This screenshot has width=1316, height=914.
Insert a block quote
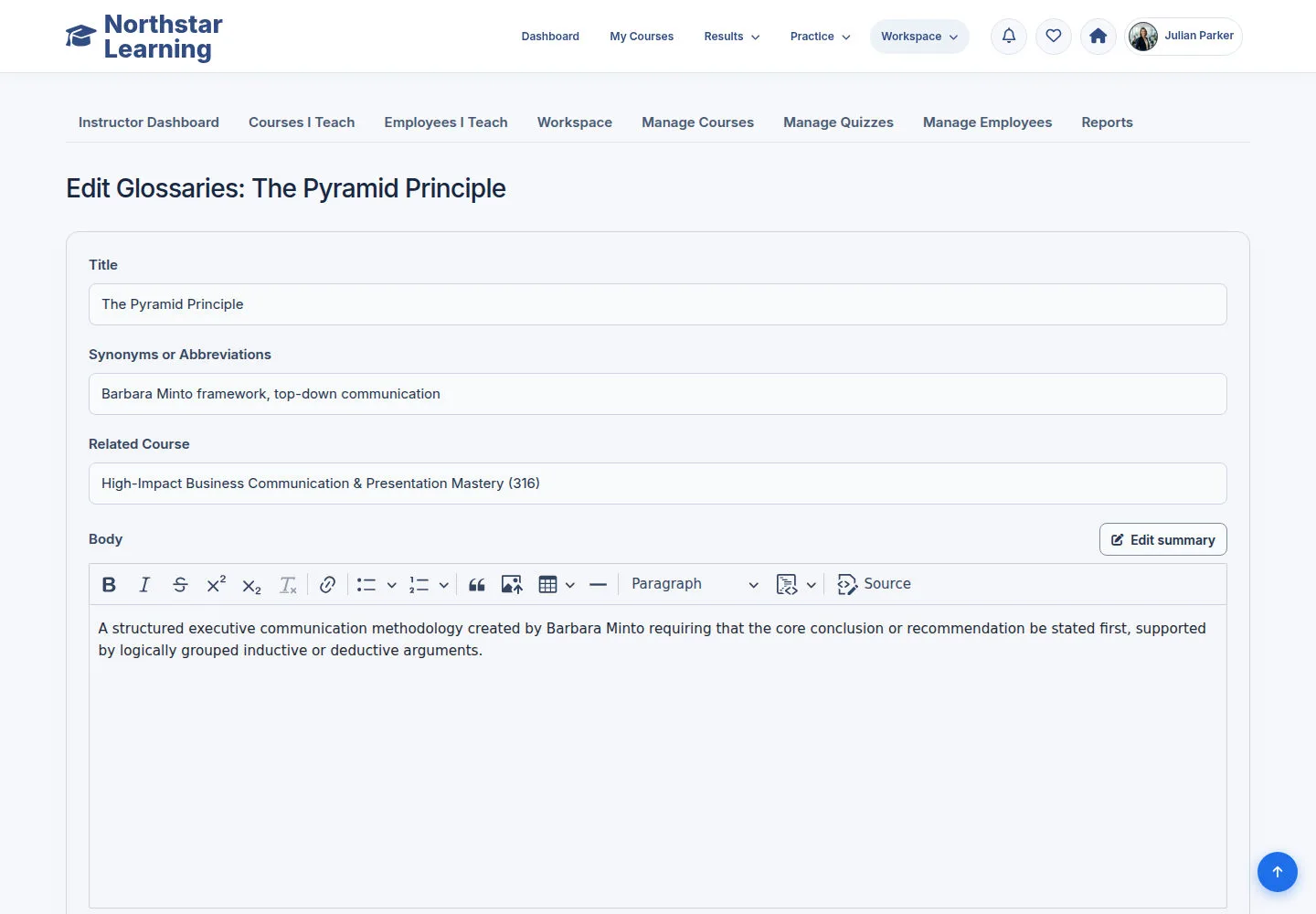[x=476, y=585]
